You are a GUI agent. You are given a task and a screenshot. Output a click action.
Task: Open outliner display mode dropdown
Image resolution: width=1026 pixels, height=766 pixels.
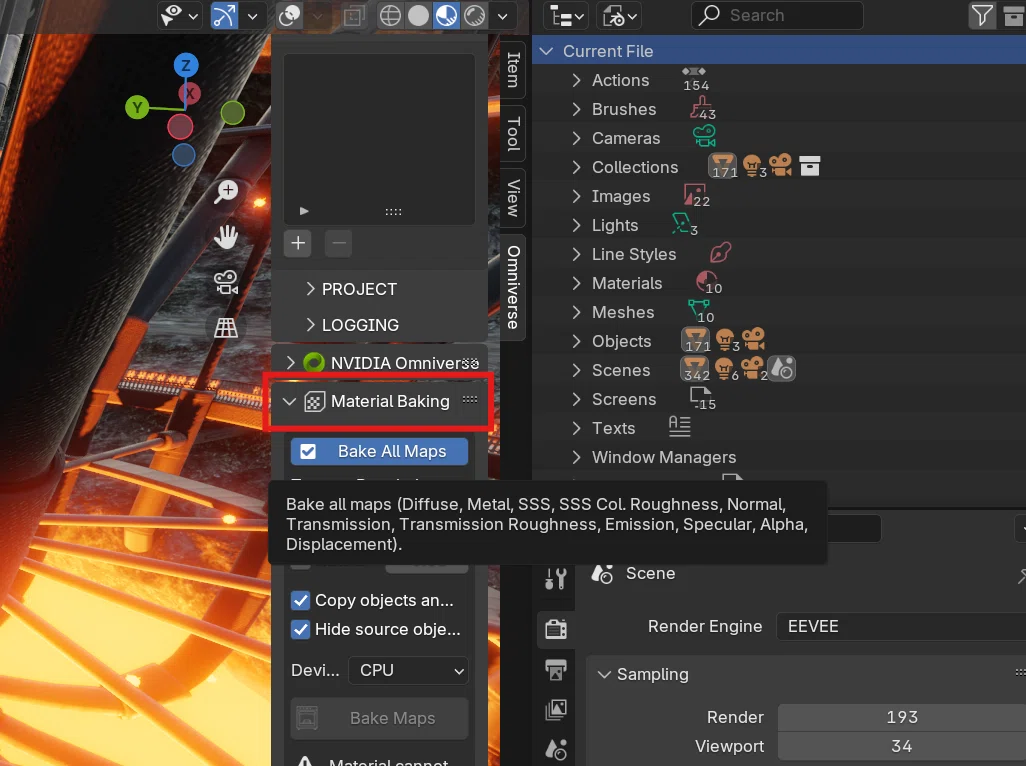(x=567, y=16)
